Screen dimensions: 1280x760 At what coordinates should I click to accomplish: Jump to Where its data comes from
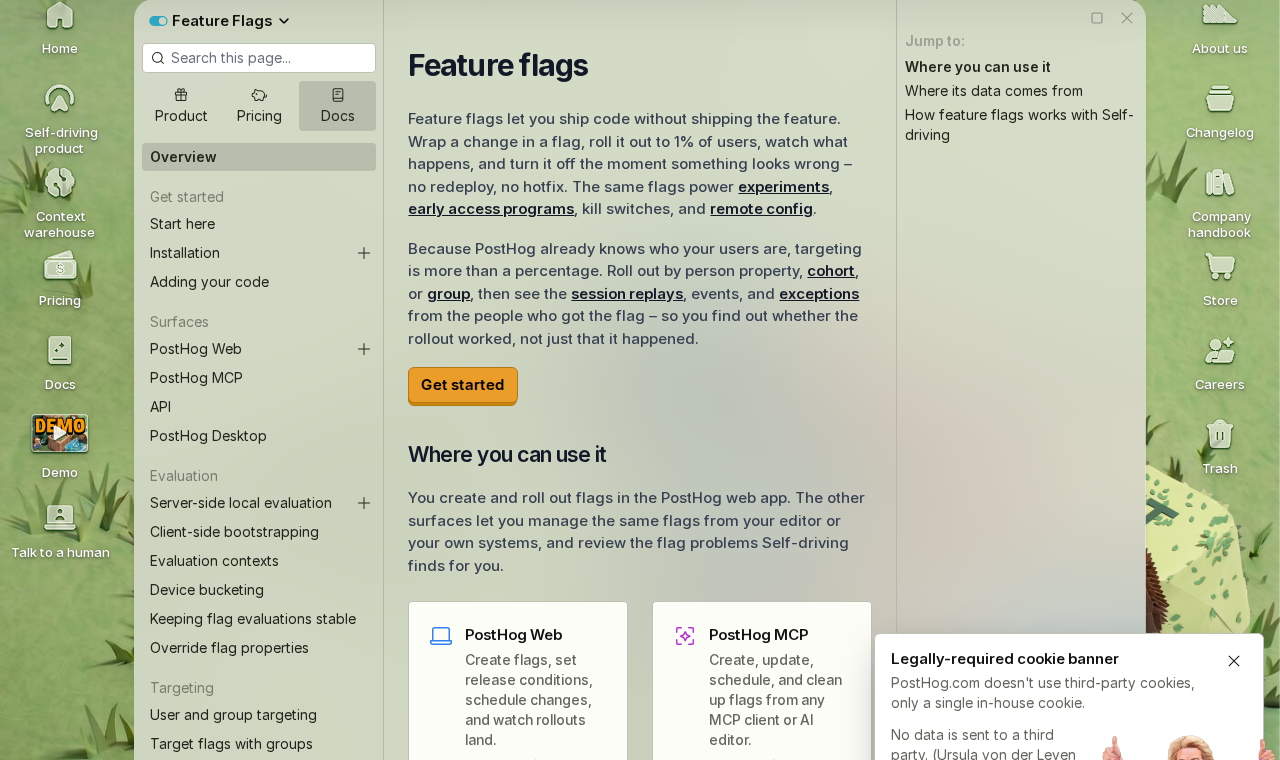tap(994, 91)
